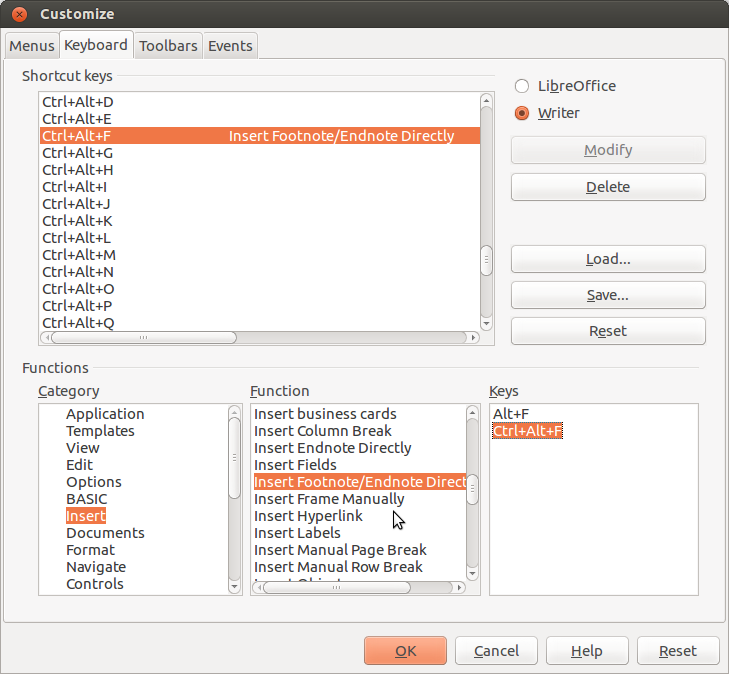
Task: Select Ctrl+Alt+L in shortcut keys list
Action: (260, 238)
